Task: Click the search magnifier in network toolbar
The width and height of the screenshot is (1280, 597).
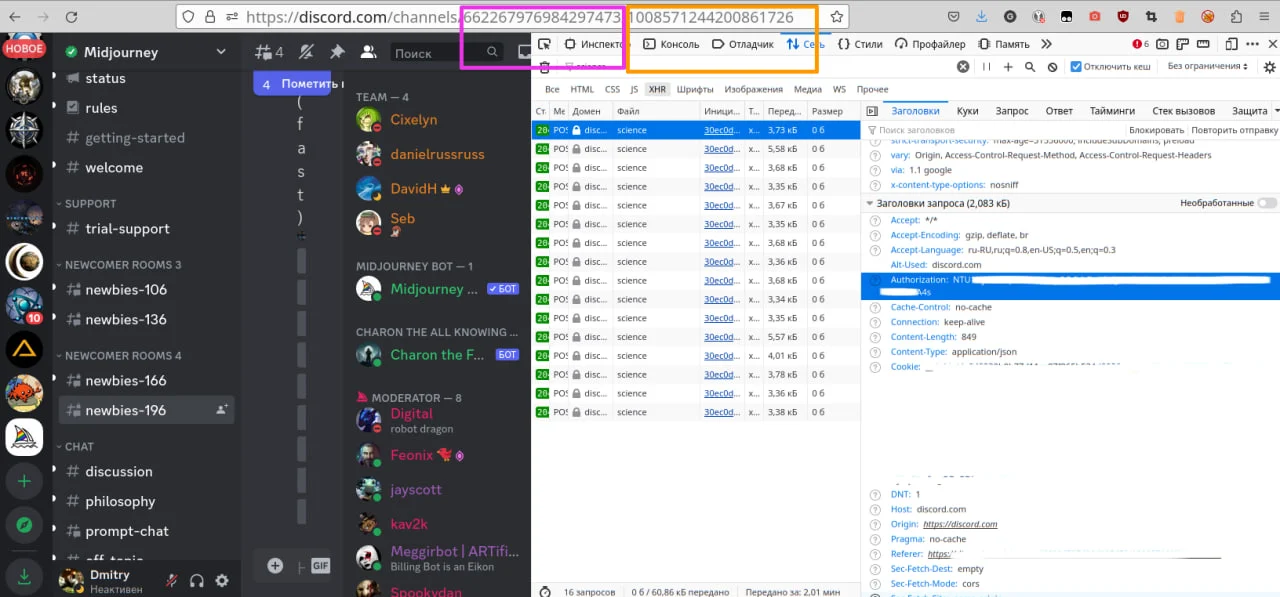Action: coord(1030,67)
